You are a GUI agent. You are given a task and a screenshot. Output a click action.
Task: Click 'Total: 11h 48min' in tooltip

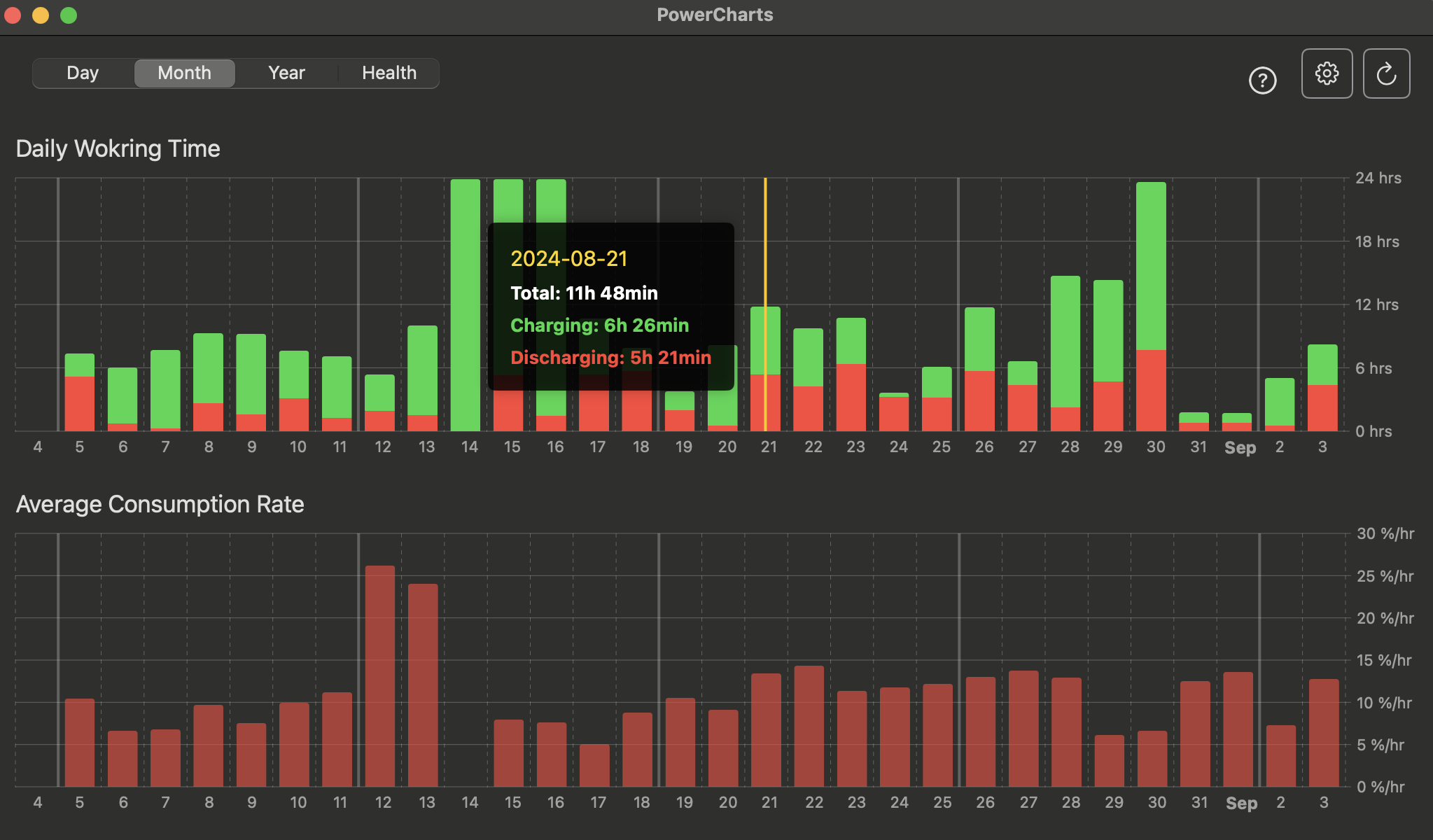point(584,293)
